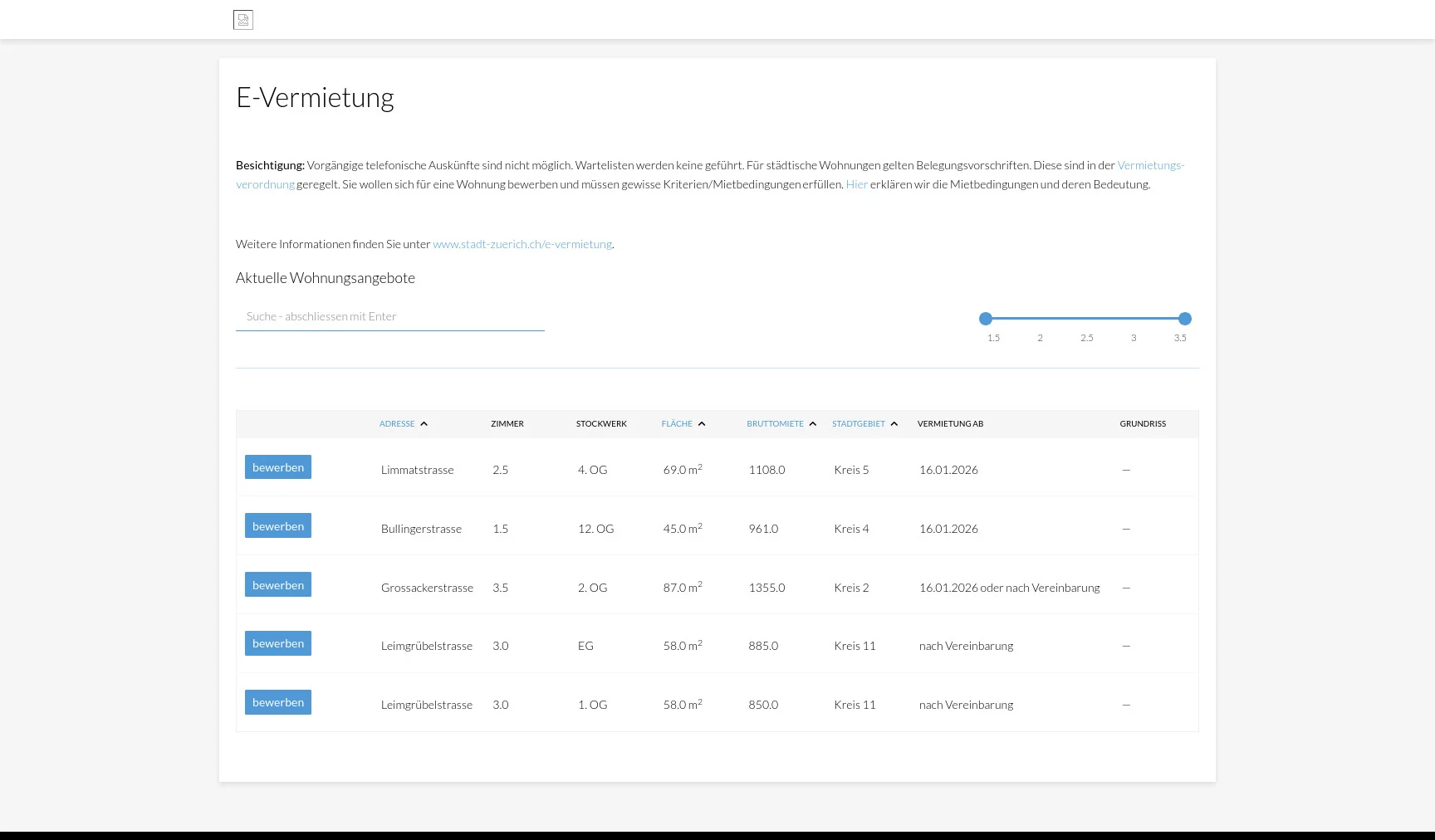Screen dimensions: 1435x840
Task: Open www.stadt-zuerich.ch/e-vermietung link
Action: pyautogui.click(x=522, y=244)
